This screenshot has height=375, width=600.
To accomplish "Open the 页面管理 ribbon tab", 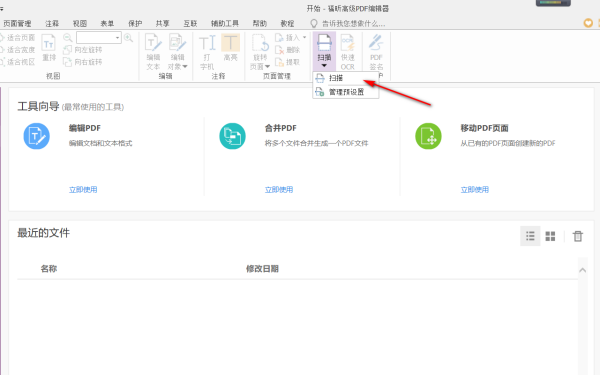I will (17, 24).
